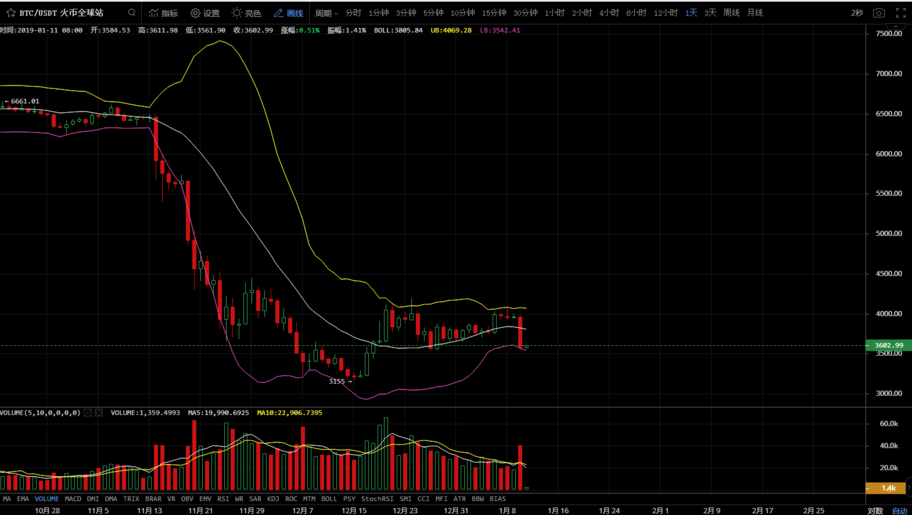Show the MACD indicator

click(x=73, y=499)
